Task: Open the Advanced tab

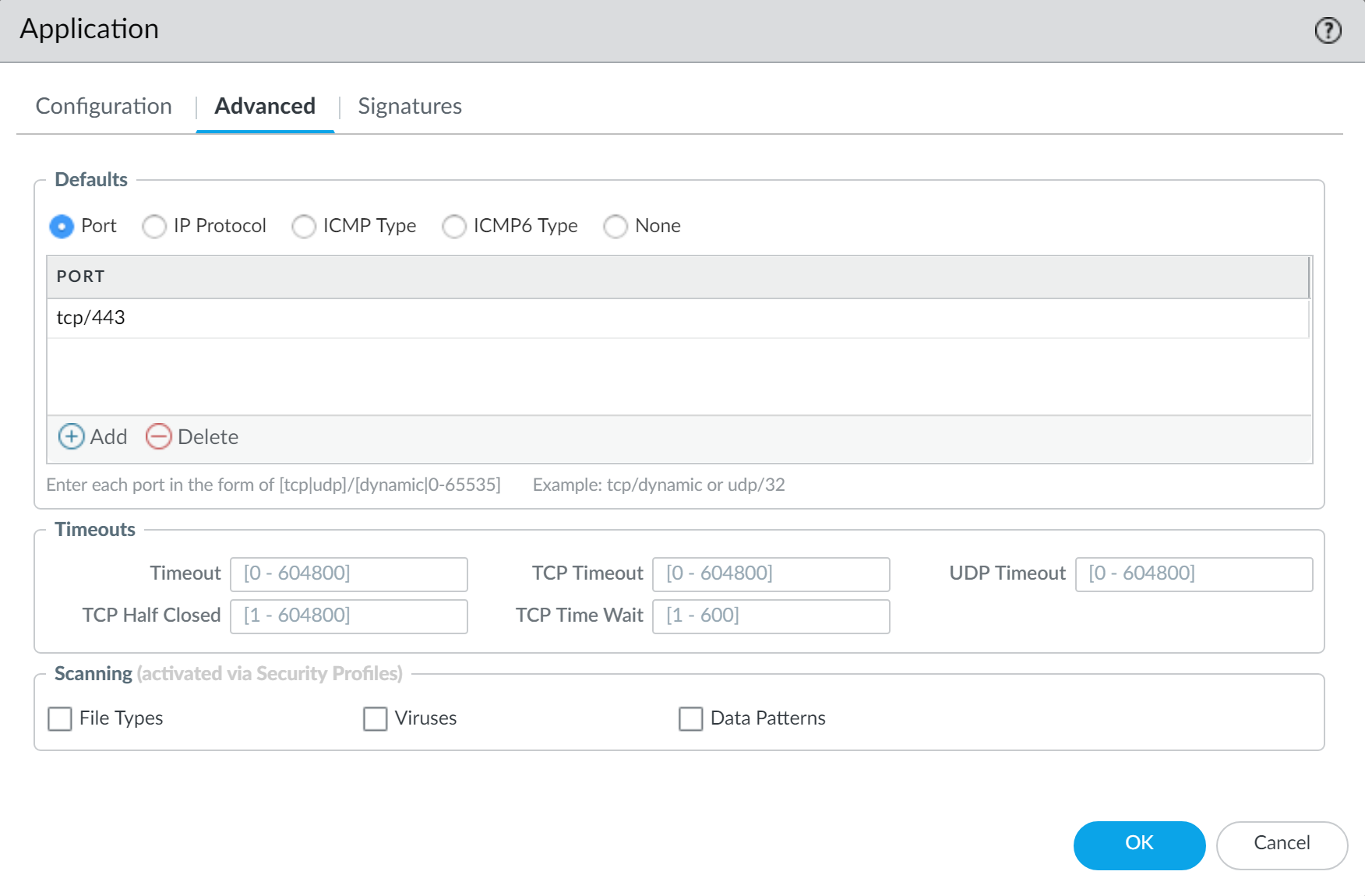Action: [265, 106]
